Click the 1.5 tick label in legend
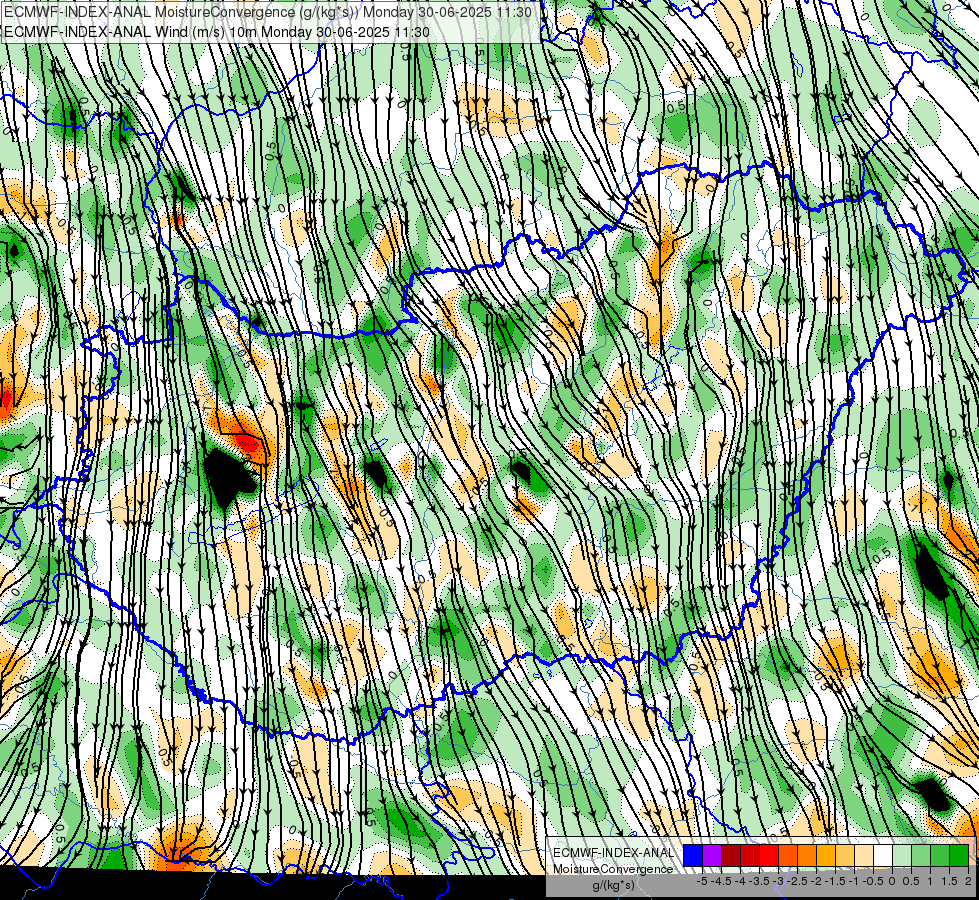Viewport: 979px width, 900px height. click(x=949, y=881)
